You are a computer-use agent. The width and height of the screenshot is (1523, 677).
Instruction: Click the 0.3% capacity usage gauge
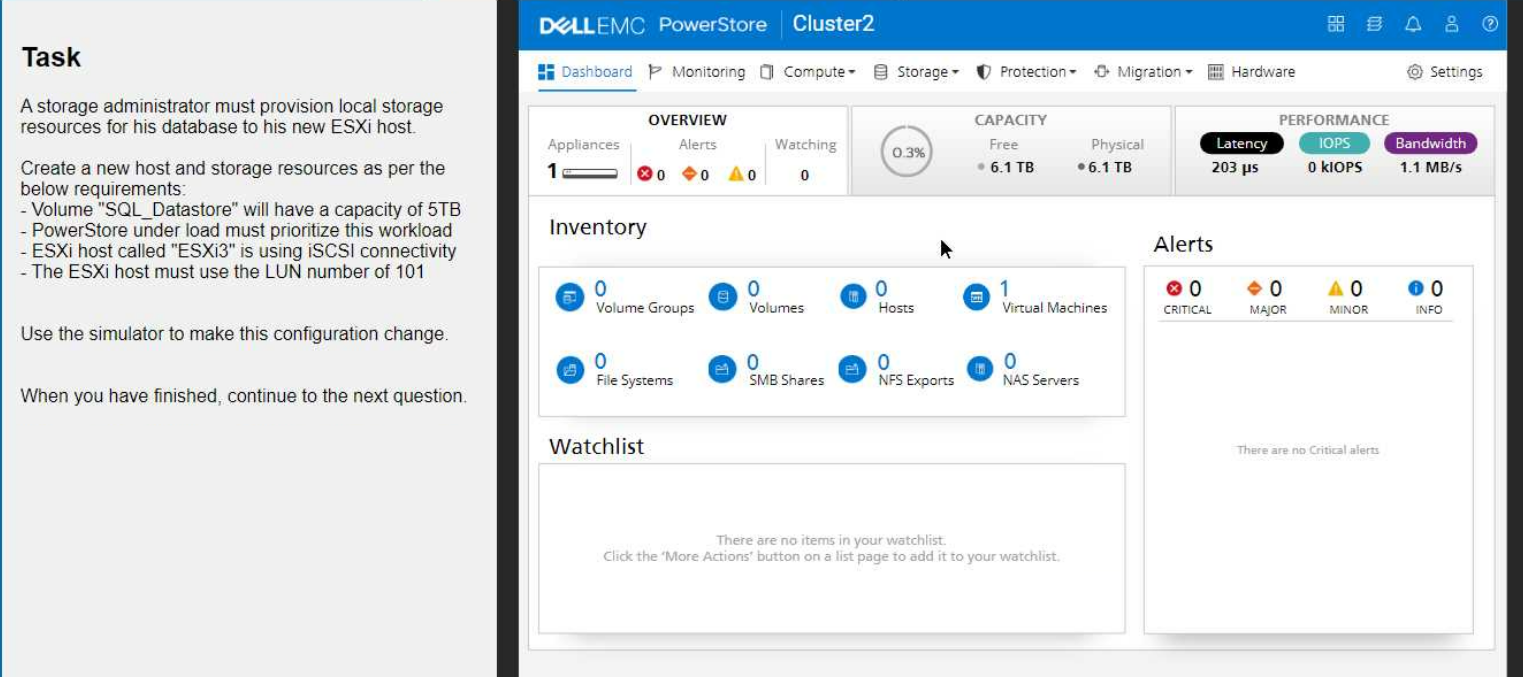(x=908, y=153)
